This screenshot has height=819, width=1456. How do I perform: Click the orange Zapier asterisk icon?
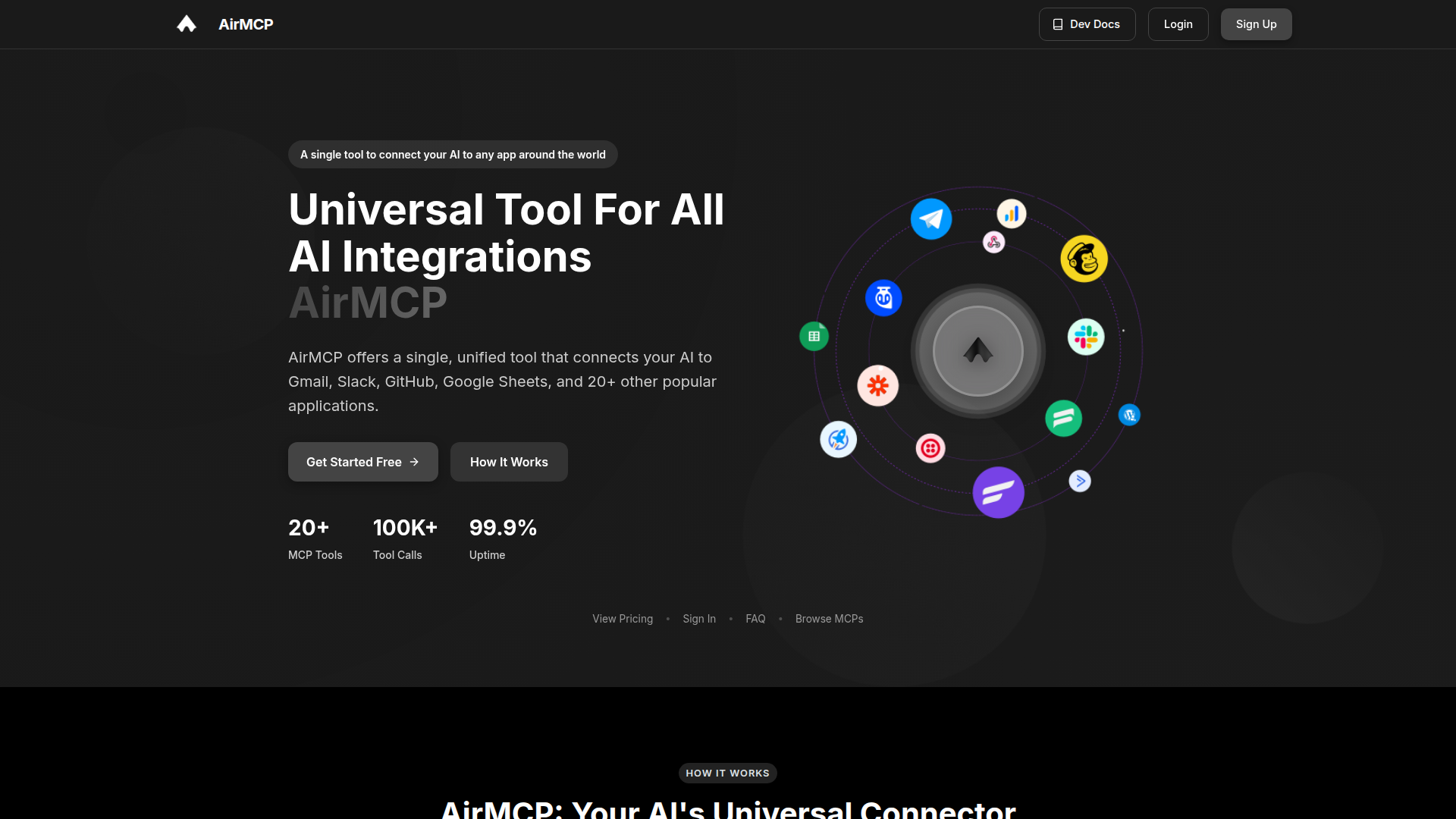point(878,385)
